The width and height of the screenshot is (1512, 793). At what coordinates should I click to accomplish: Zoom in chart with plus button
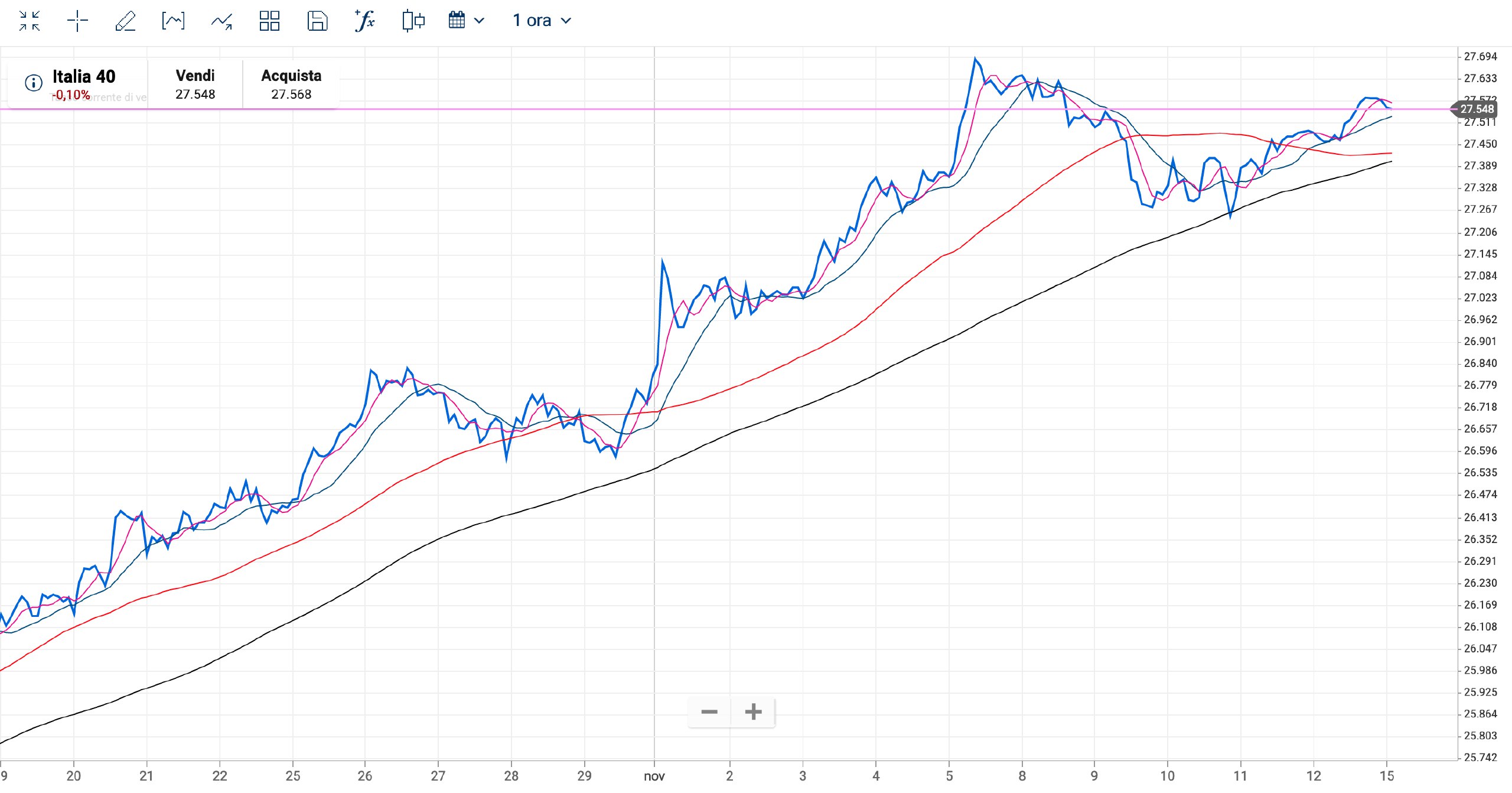(753, 711)
